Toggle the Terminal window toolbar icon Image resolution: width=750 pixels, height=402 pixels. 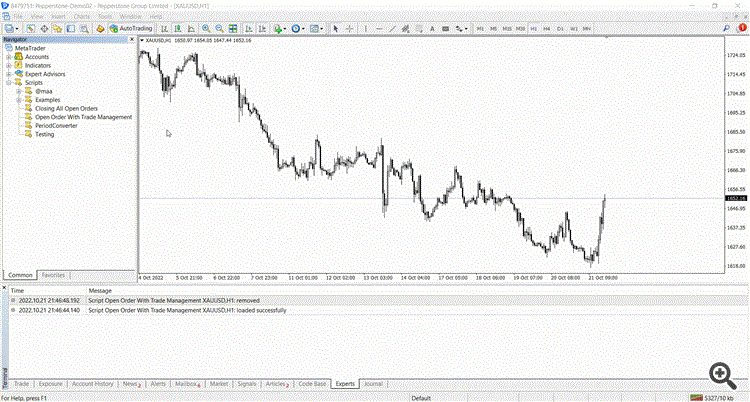coord(71,29)
